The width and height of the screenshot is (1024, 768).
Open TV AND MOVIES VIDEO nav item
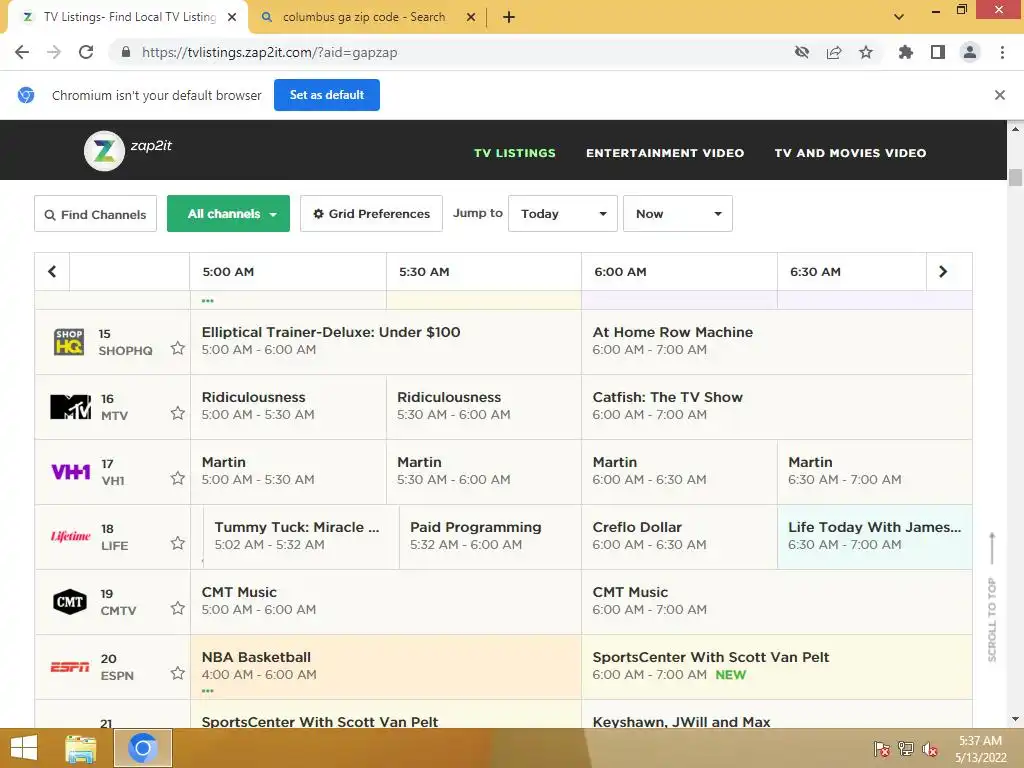850,153
